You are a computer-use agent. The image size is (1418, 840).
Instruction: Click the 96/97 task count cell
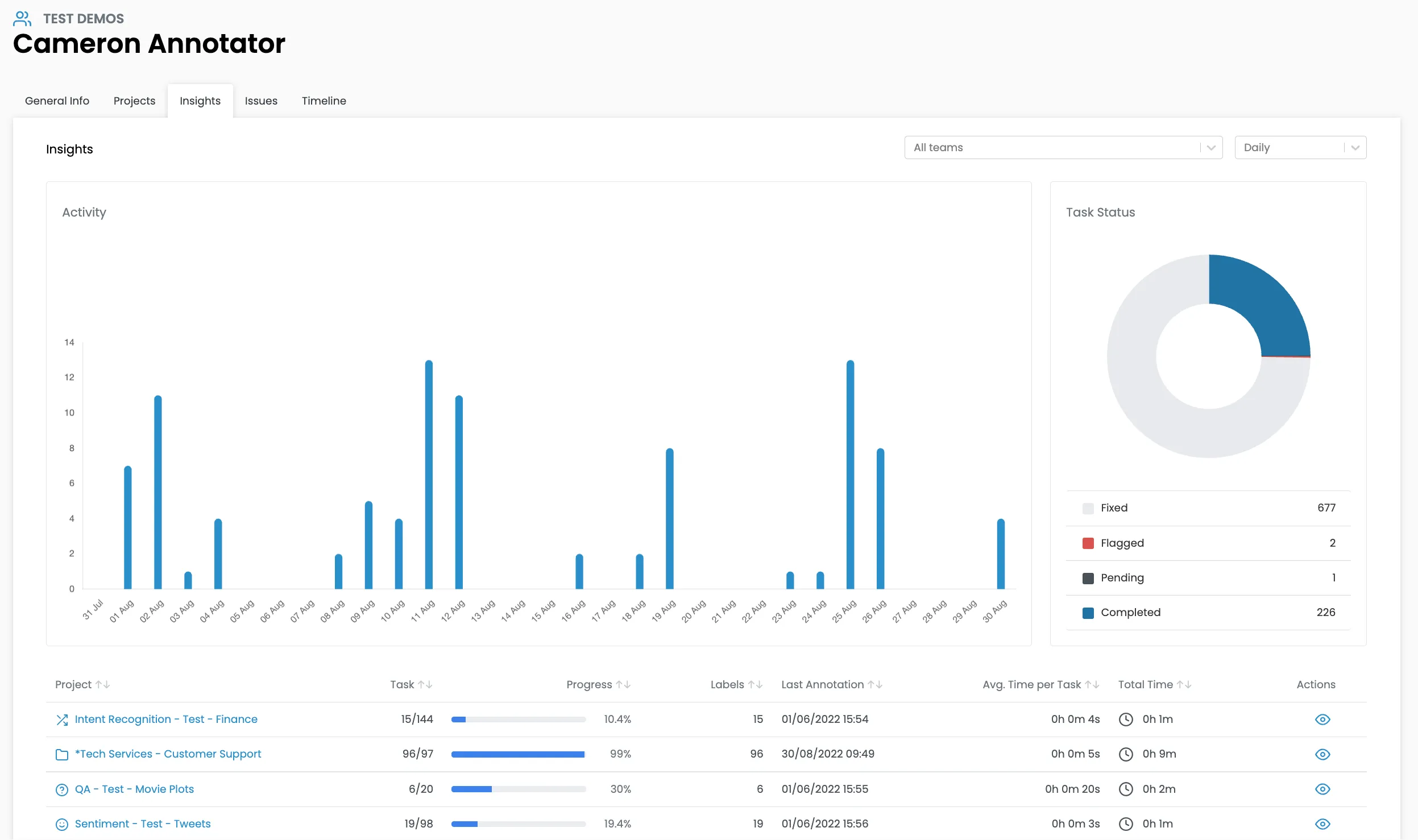[418, 754]
